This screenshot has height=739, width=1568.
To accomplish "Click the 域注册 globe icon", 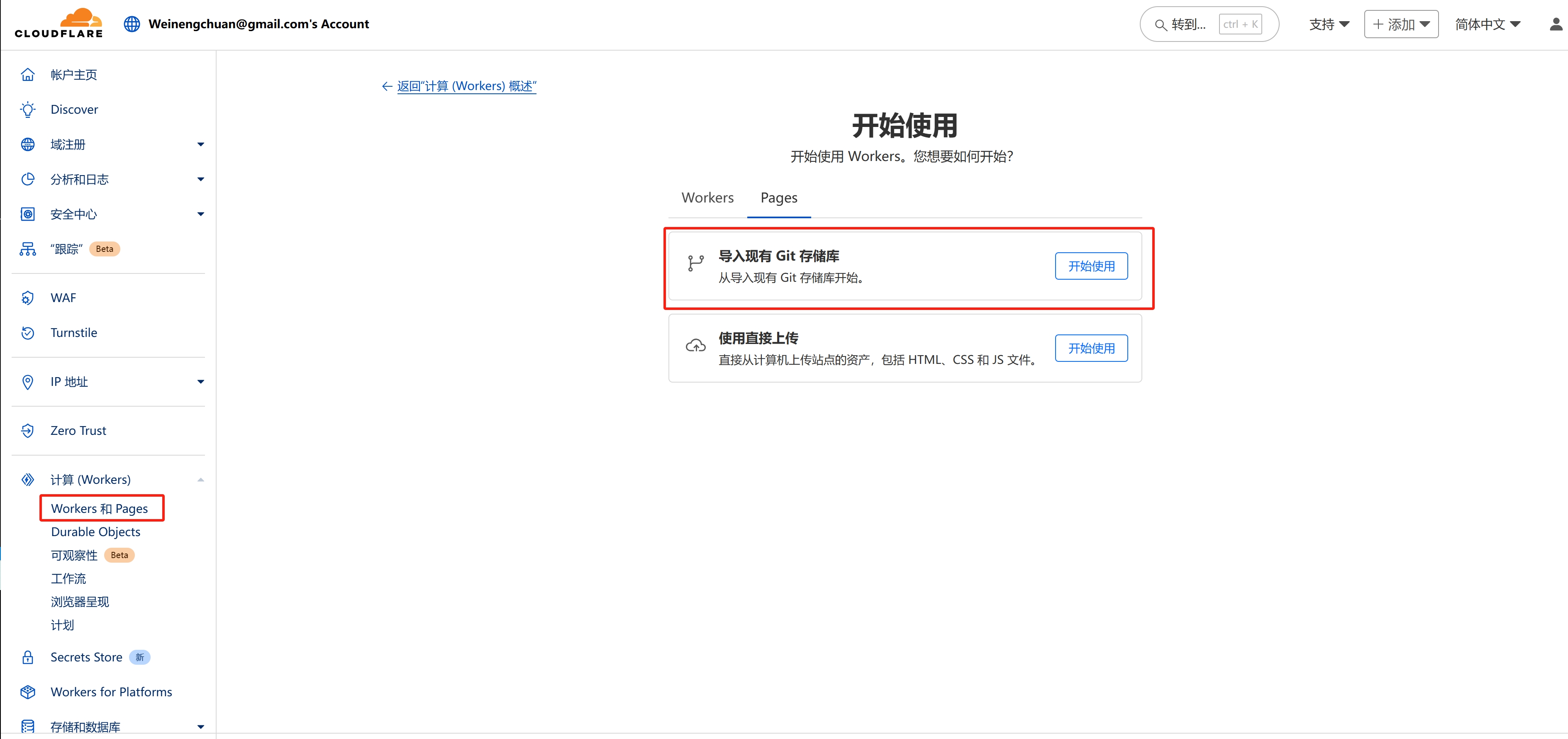I will click(28, 144).
